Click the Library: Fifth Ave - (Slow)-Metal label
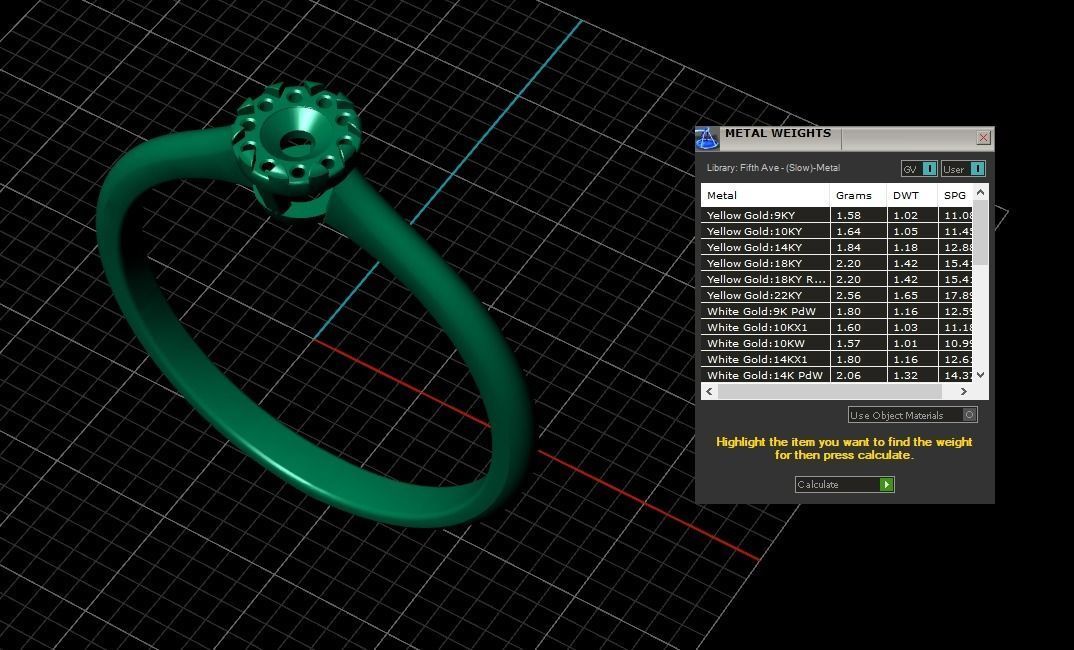 coord(773,168)
